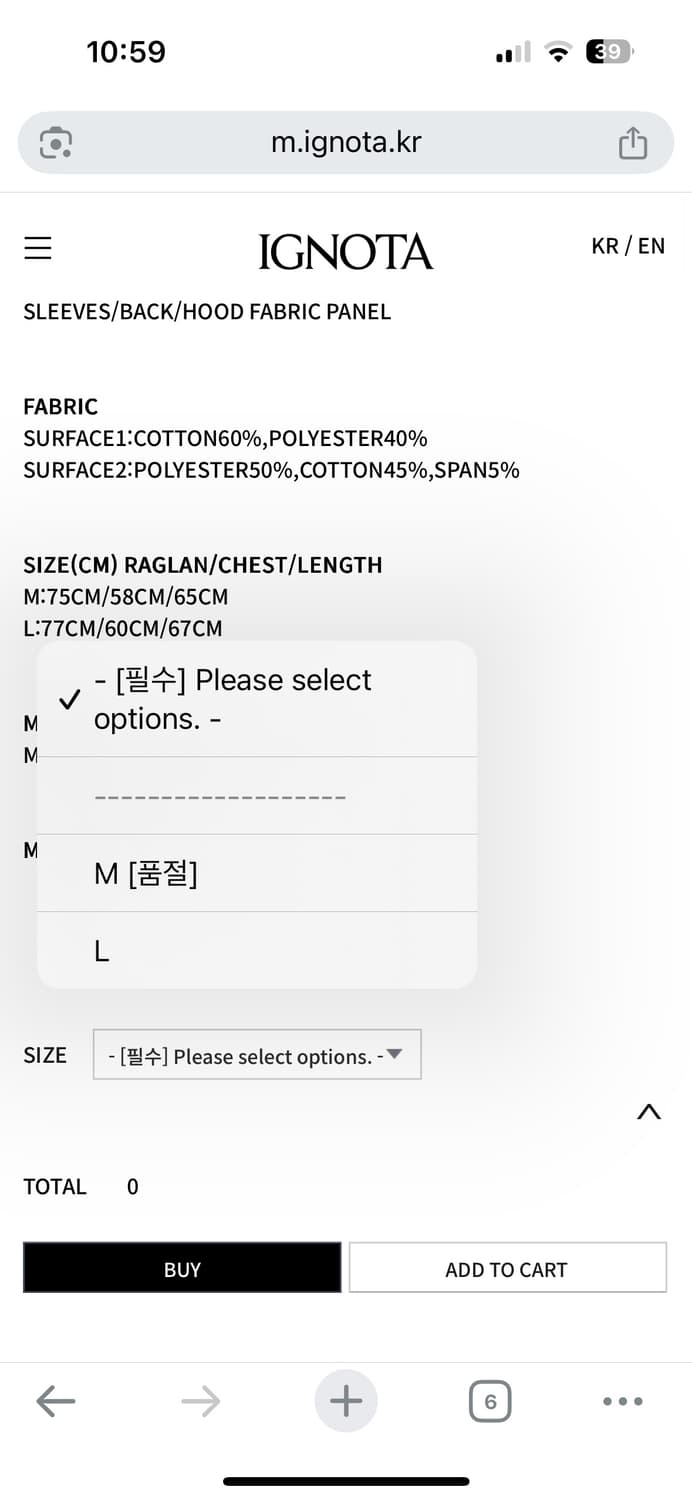Screen dimensions: 692x1500
Task: Open the SIZE options dropdown
Action: 257,1055
